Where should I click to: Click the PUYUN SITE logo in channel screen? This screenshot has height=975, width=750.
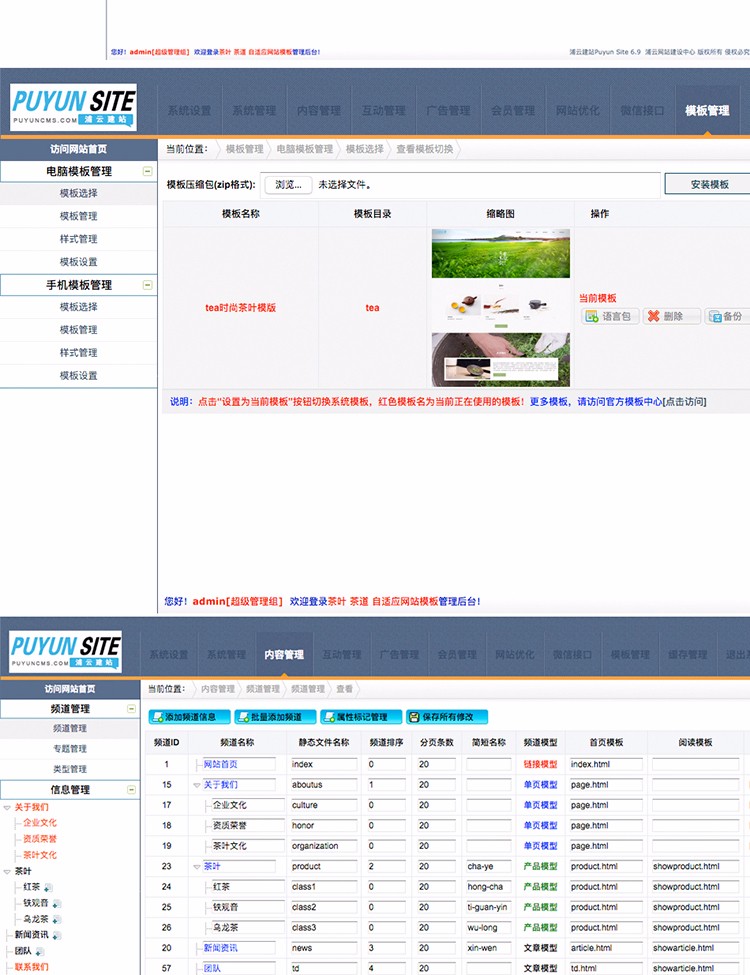point(65,651)
